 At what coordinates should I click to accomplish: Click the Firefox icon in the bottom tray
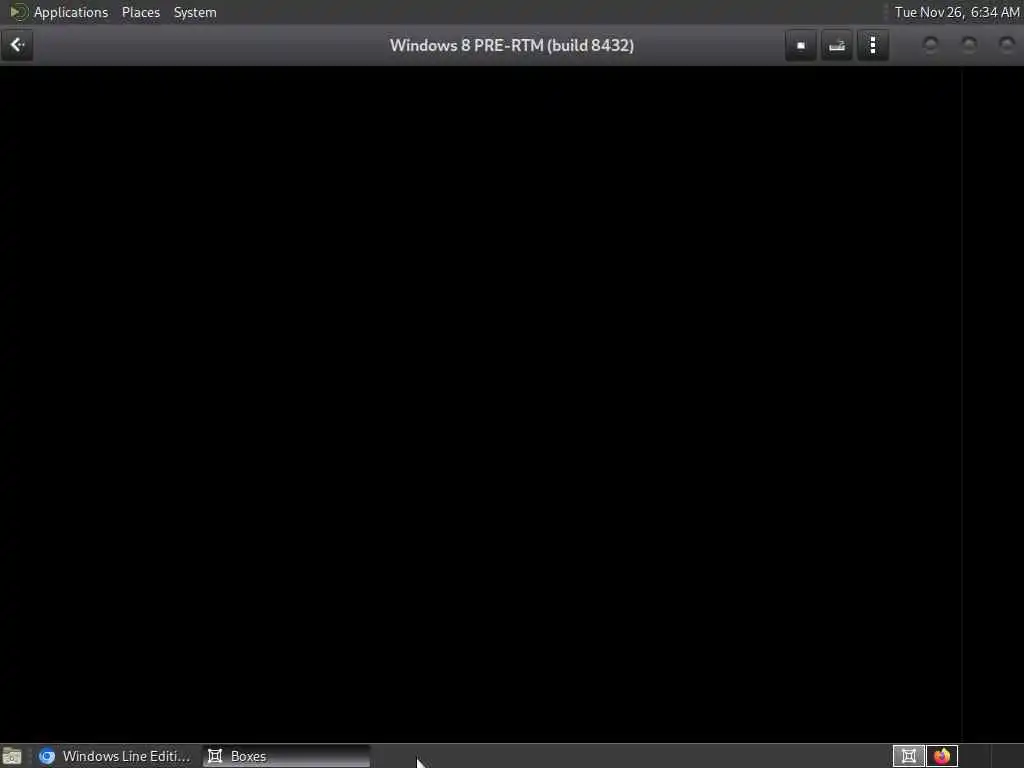tap(942, 756)
